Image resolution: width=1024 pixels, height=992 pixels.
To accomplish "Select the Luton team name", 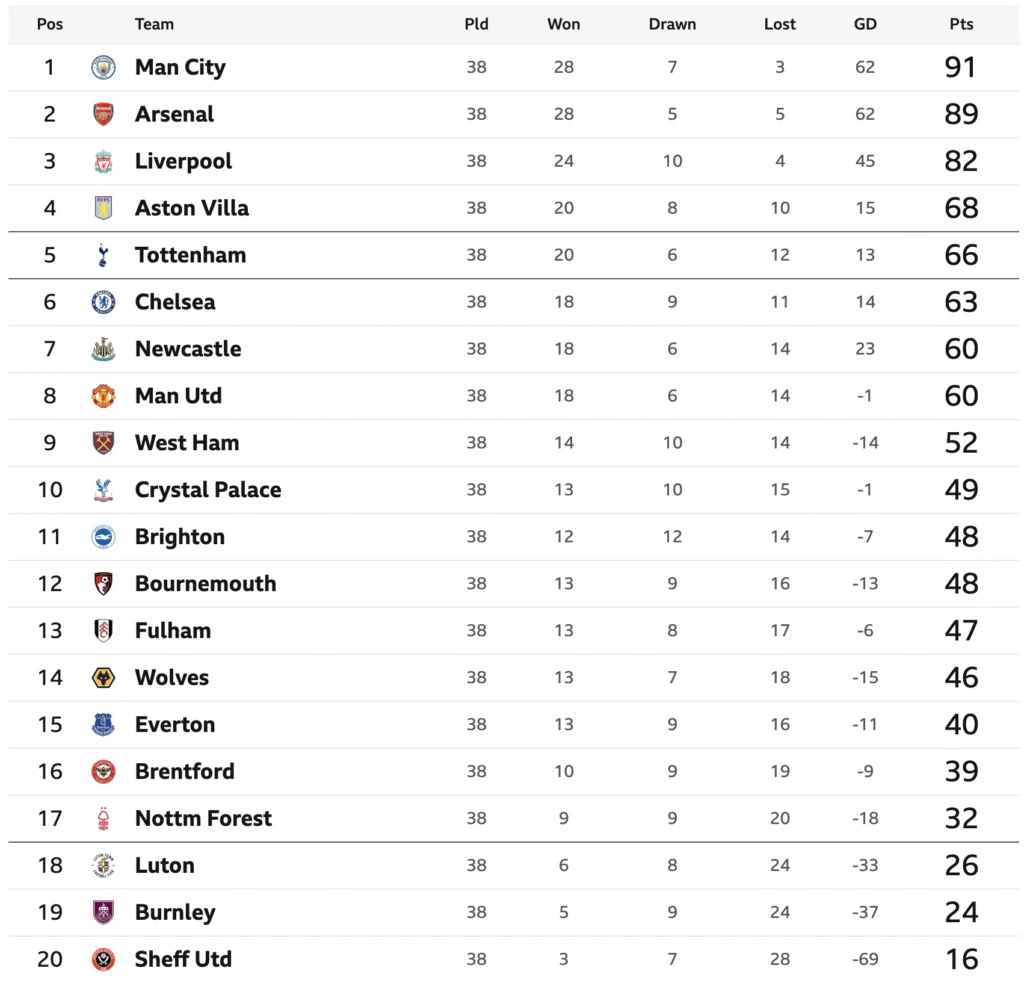I will [165, 866].
